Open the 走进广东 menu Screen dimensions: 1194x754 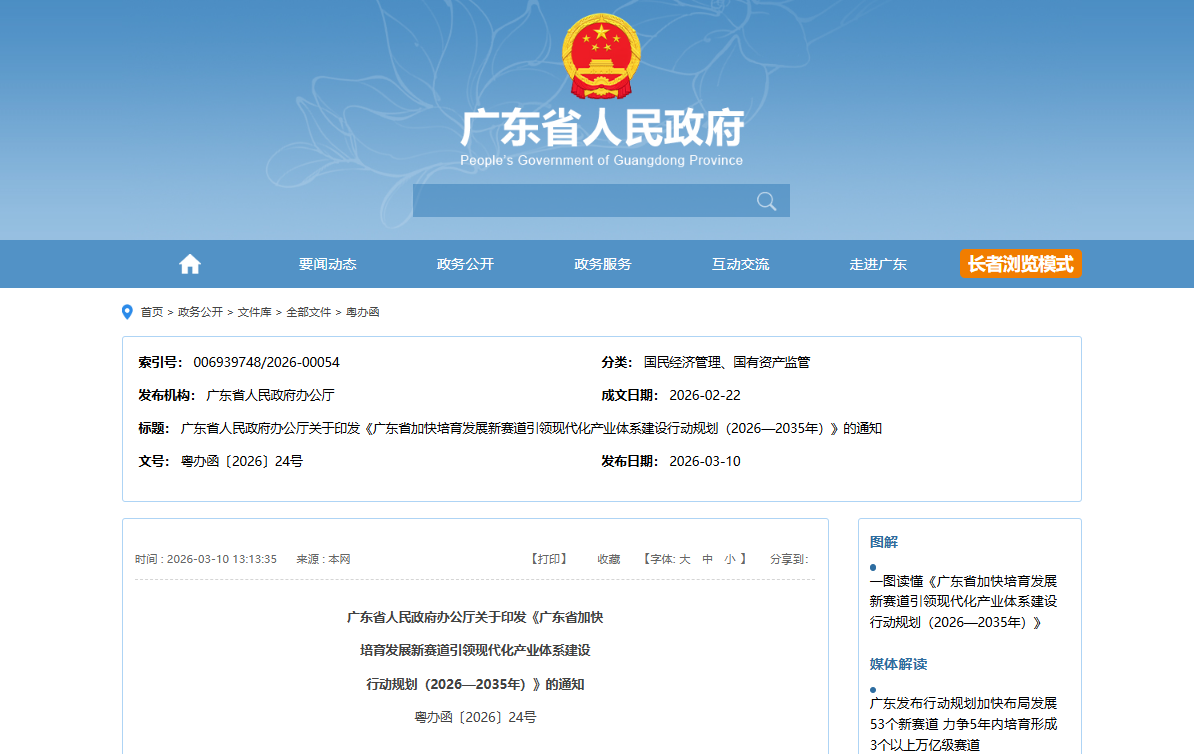878,263
